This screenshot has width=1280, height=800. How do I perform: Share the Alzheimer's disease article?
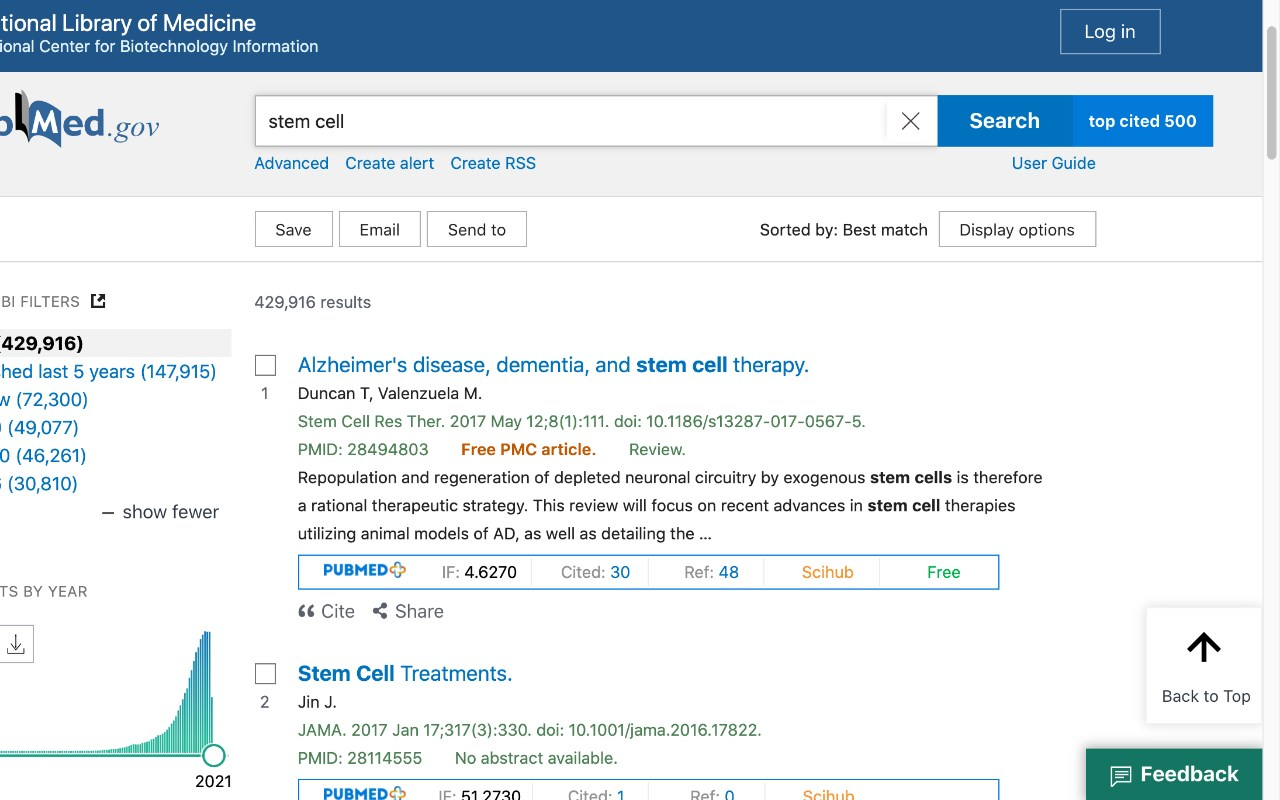coord(408,611)
